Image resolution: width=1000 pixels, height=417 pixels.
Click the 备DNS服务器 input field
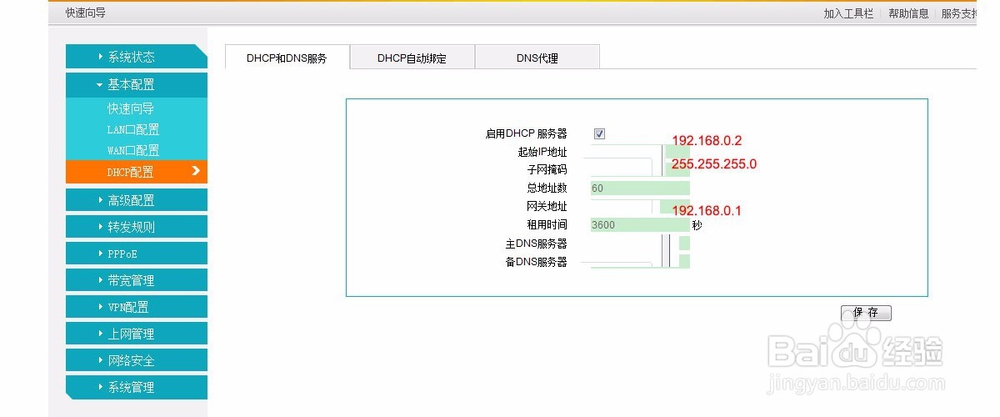coord(640,261)
